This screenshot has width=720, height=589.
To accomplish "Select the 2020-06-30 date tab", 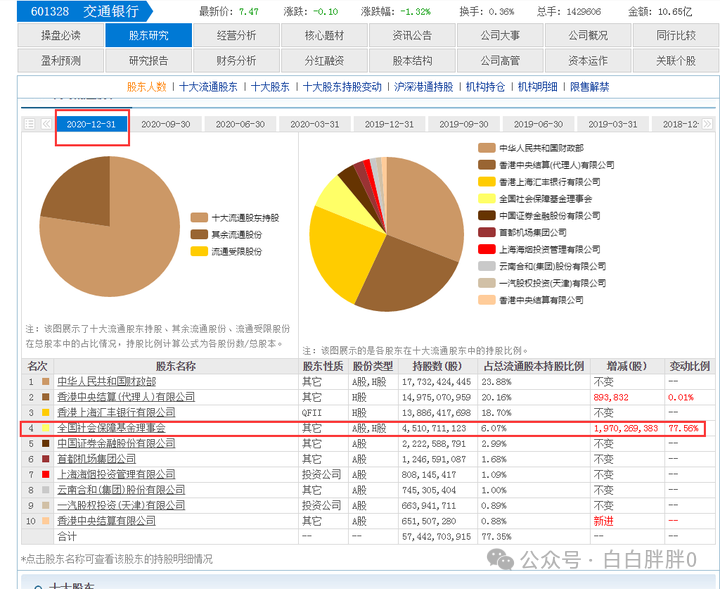I will 240,124.
